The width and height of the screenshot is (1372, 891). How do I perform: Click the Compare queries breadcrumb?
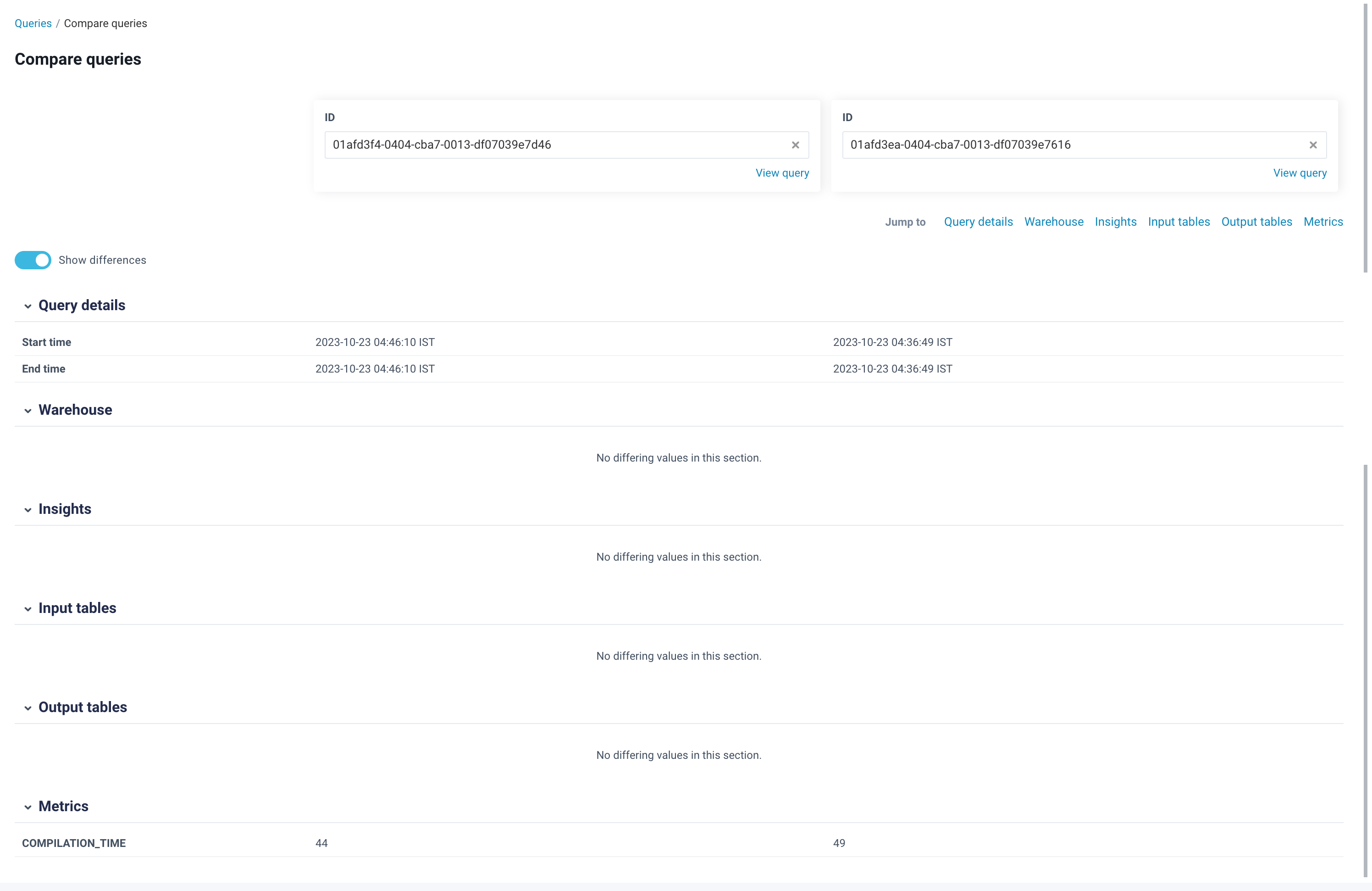pos(106,23)
